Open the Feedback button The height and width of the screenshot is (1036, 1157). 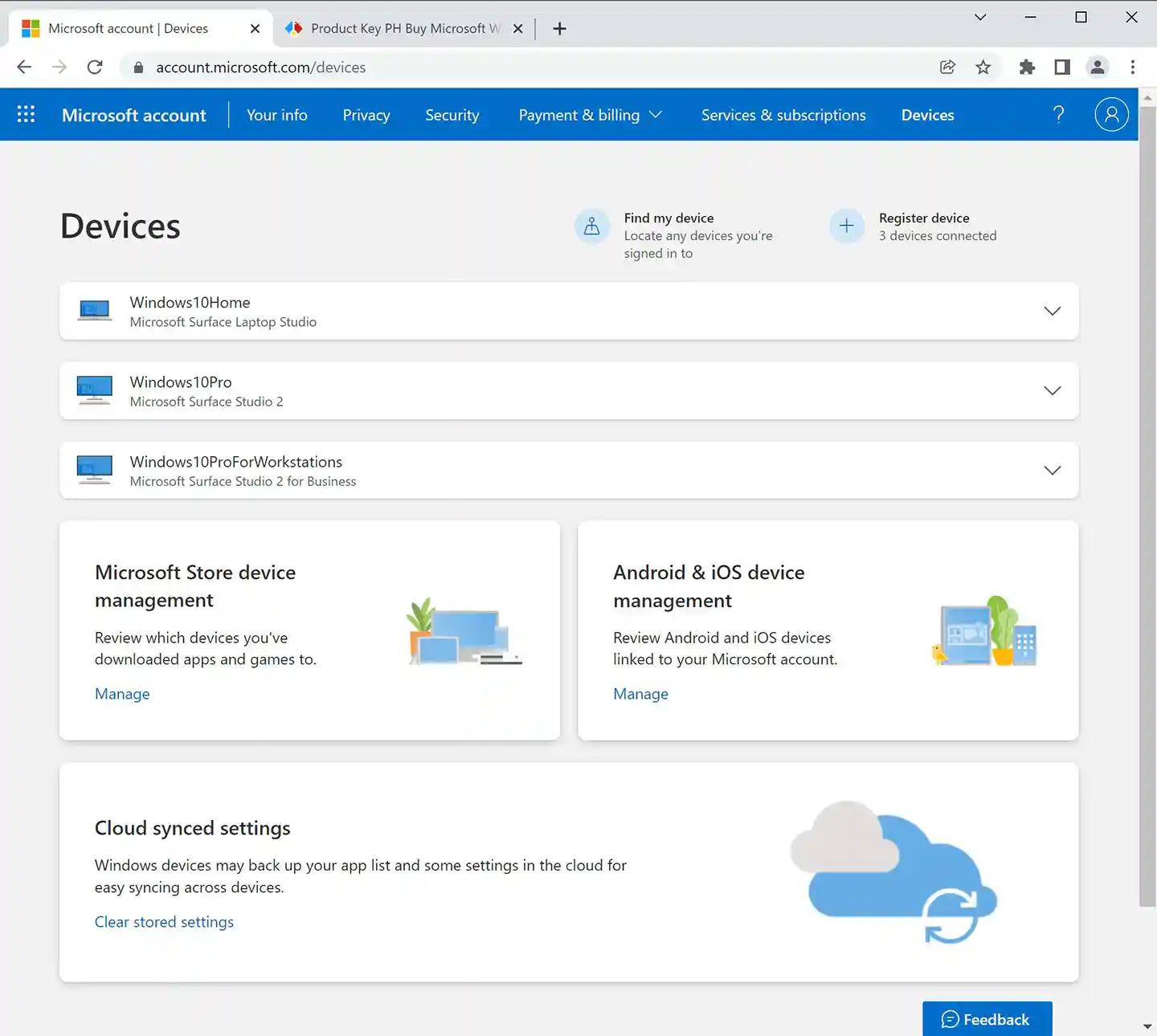pyautogui.click(x=987, y=1018)
